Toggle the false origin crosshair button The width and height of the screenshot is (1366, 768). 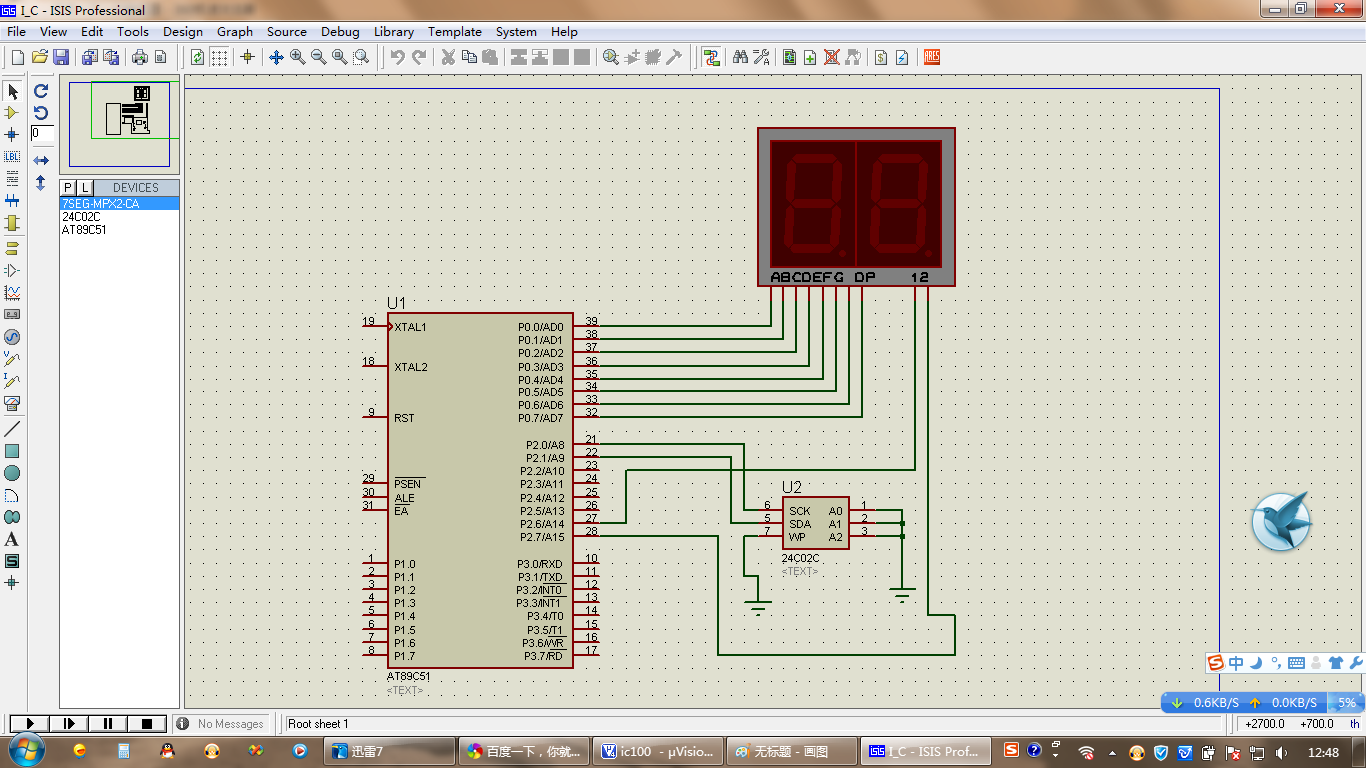tap(247, 57)
